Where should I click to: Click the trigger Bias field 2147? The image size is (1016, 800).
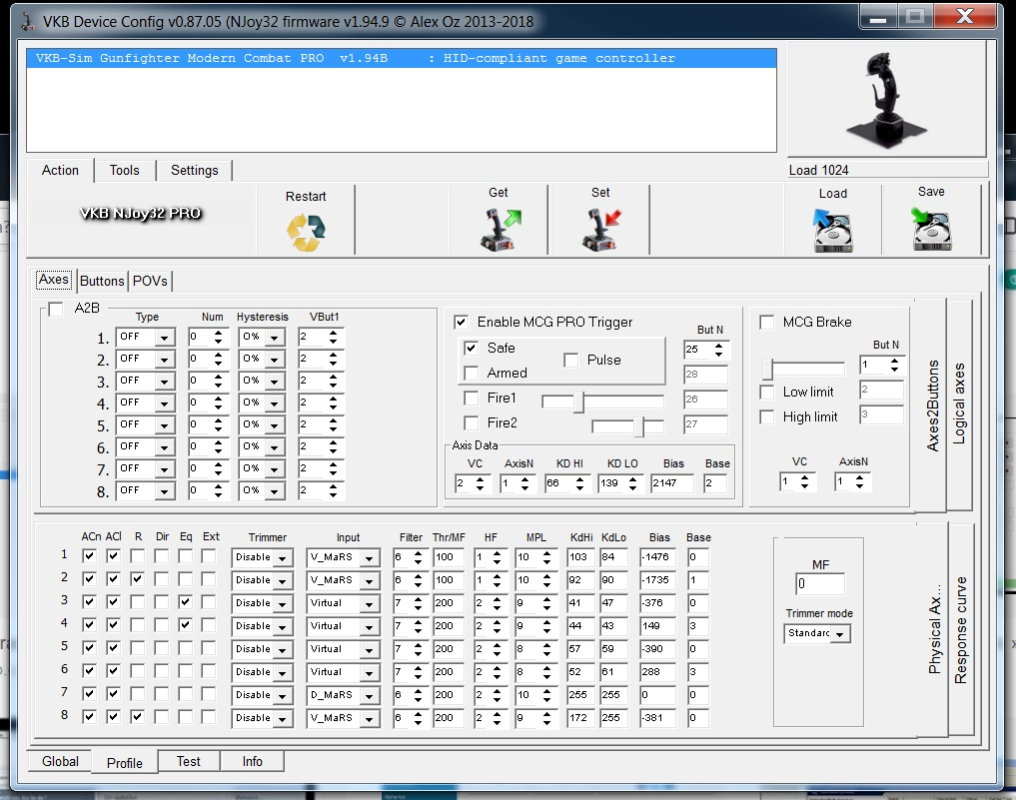pos(671,483)
